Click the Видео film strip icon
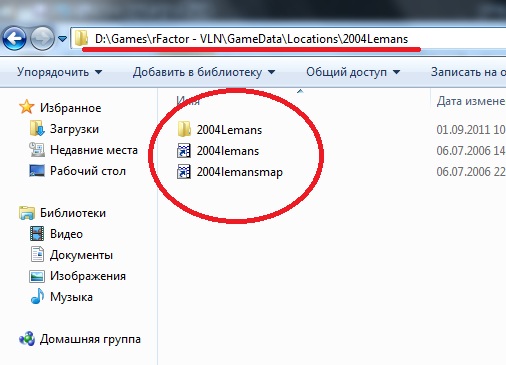Screen dimensions: 506x365 [37, 234]
